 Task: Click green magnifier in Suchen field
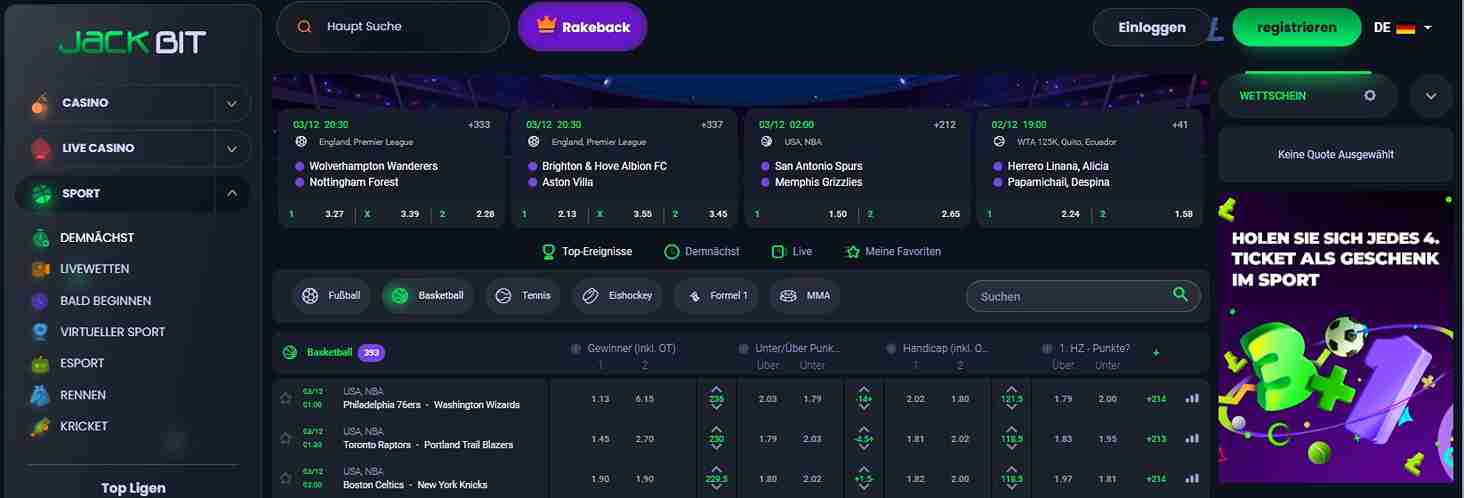(1181, 294)
